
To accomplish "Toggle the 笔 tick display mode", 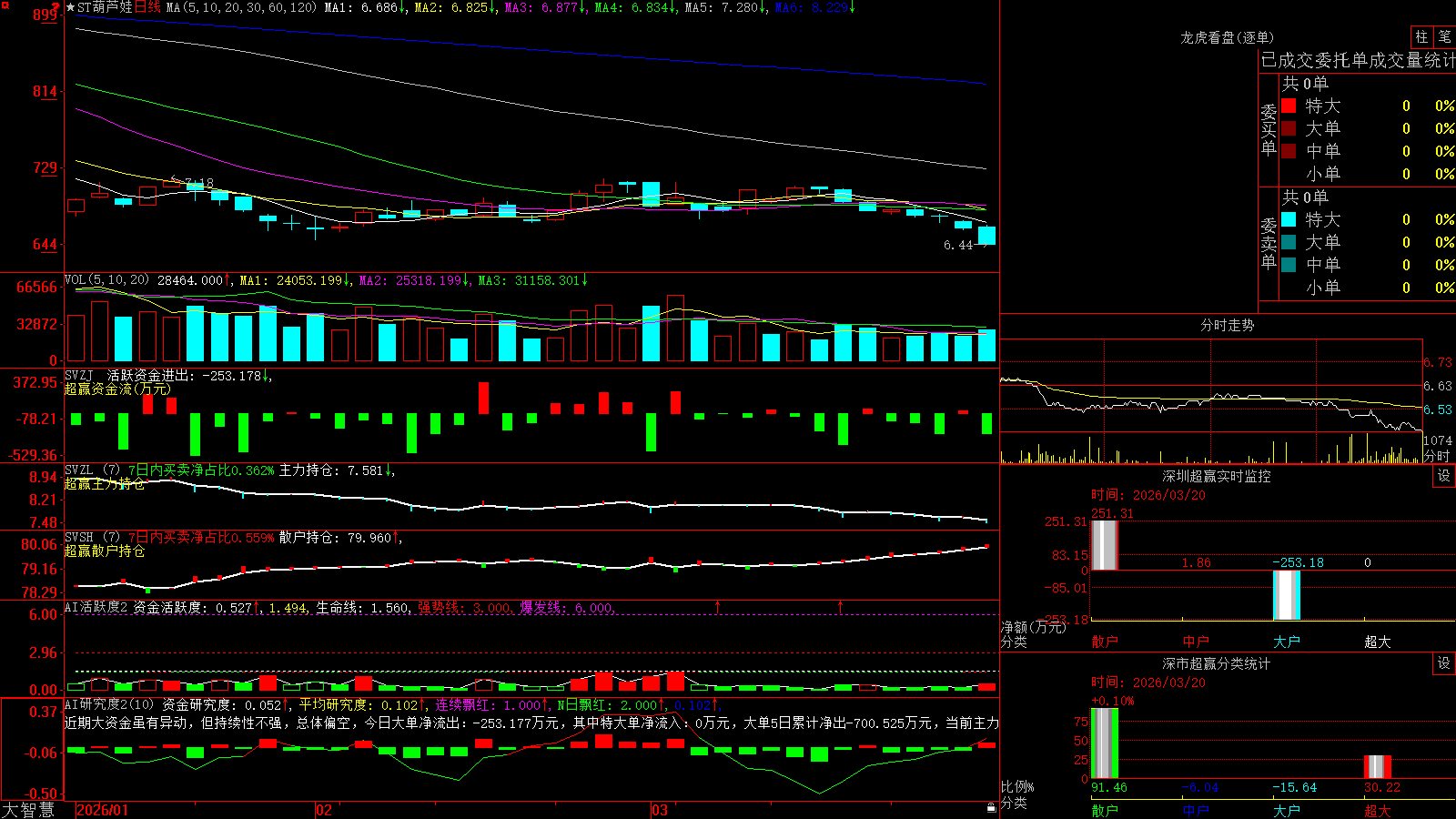I will point(1444,36).
